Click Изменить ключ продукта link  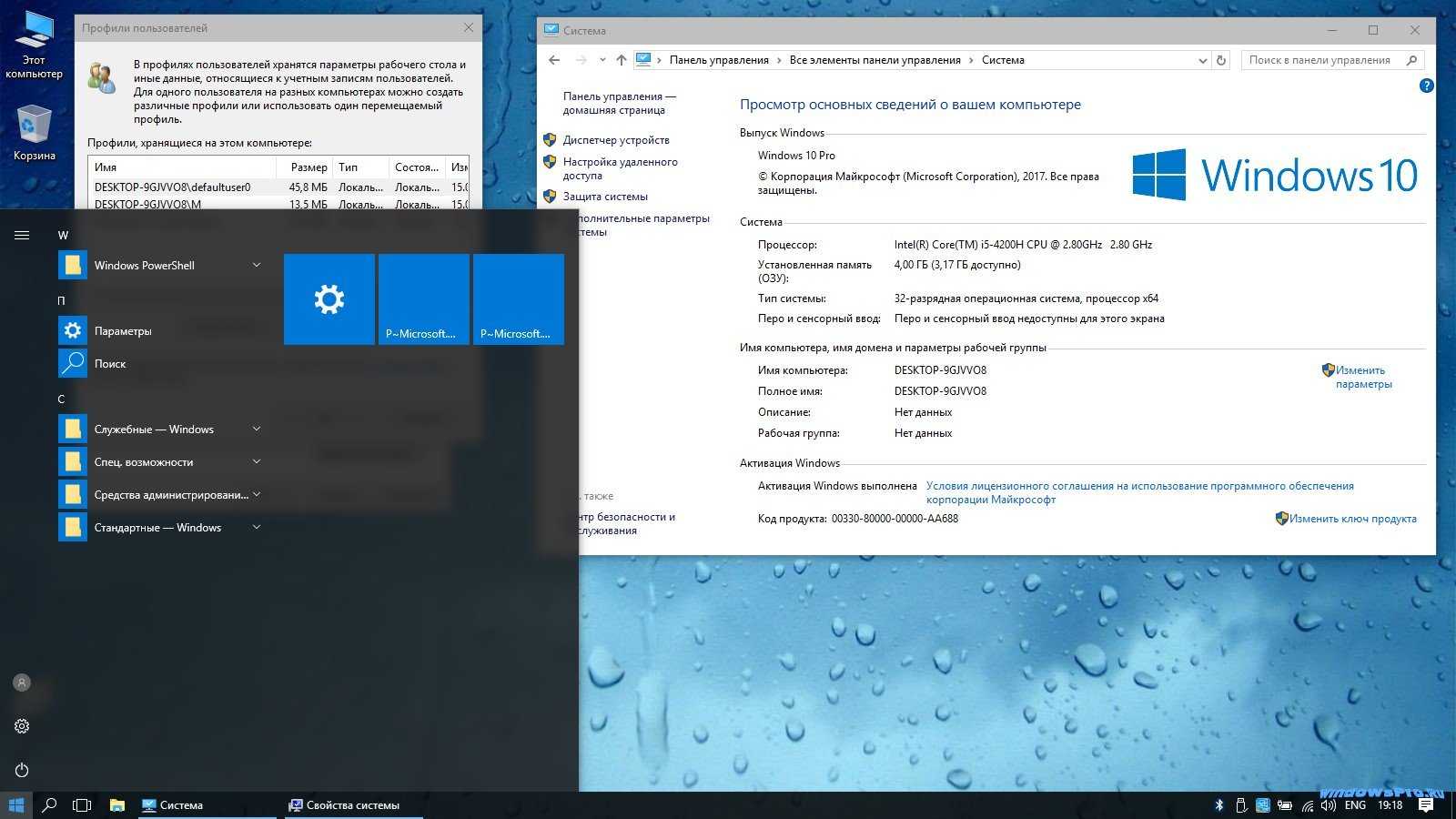(x=1352, y=519)
